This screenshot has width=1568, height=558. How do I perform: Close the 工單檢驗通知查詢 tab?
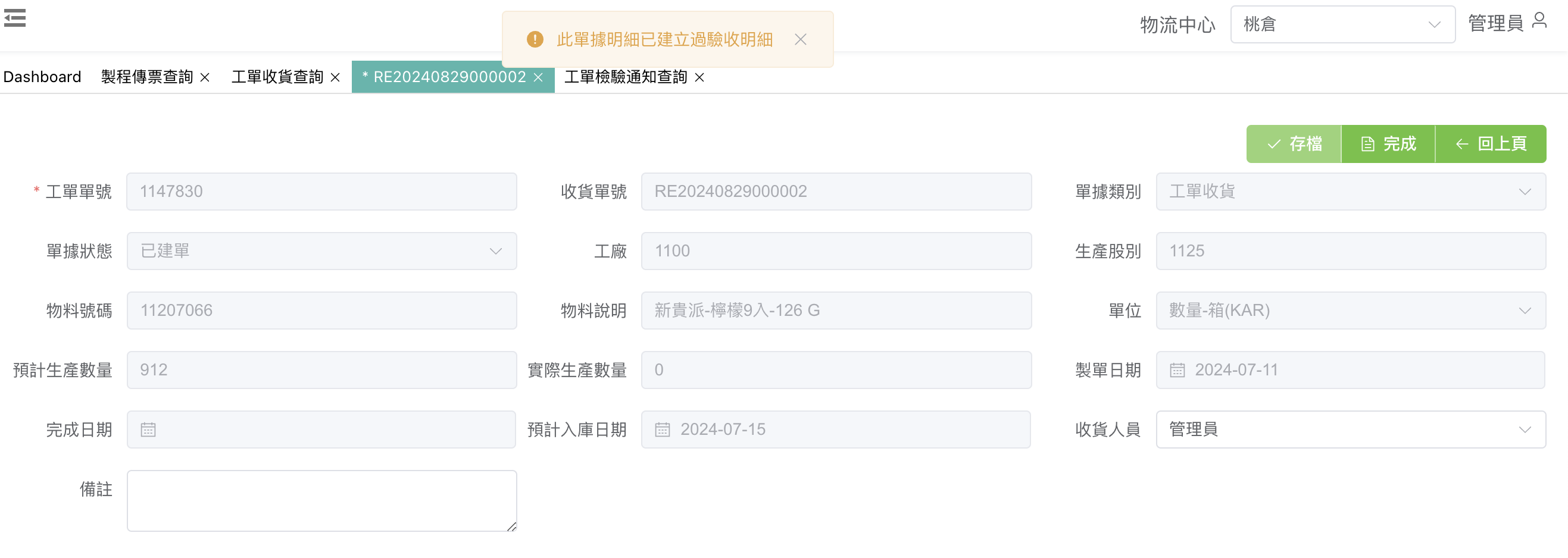tap(699, 77)
